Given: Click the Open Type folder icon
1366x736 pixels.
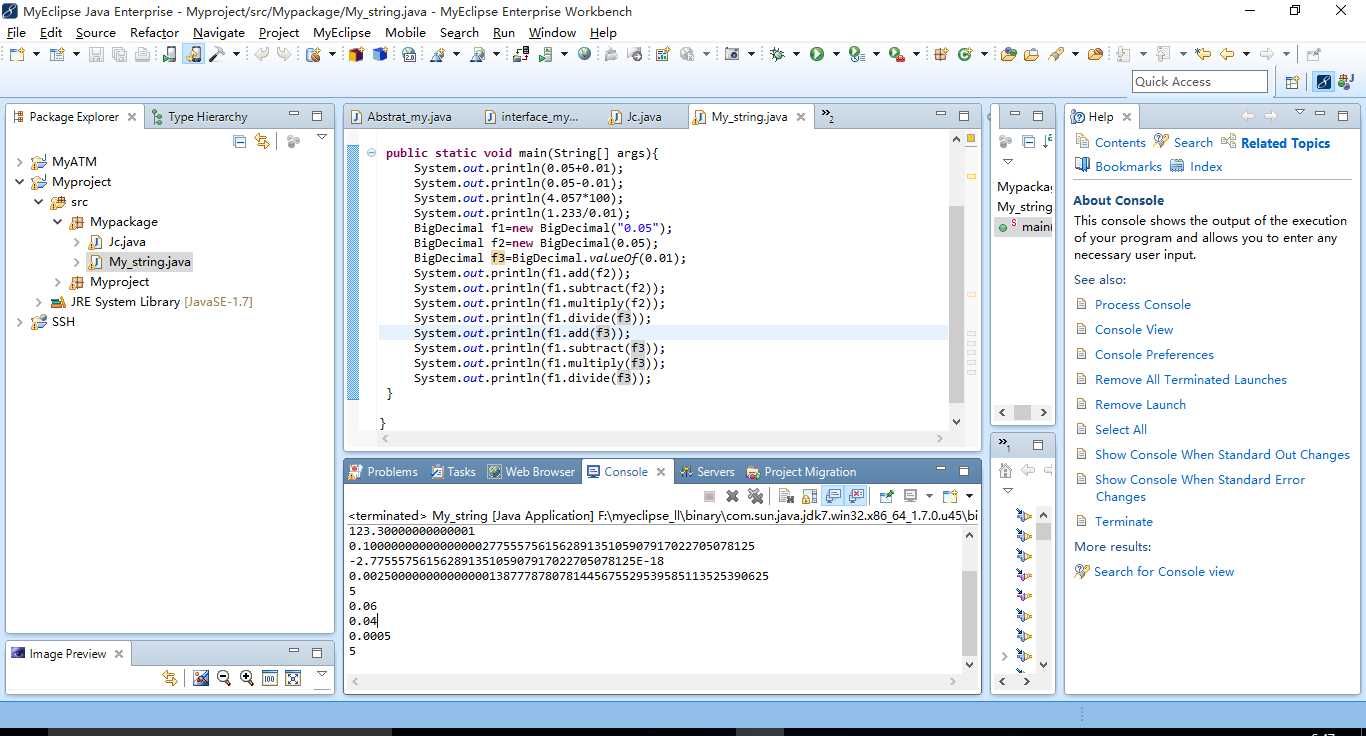Looking at the screenshot, I should pyautogui.click(x=1008, y=54).
